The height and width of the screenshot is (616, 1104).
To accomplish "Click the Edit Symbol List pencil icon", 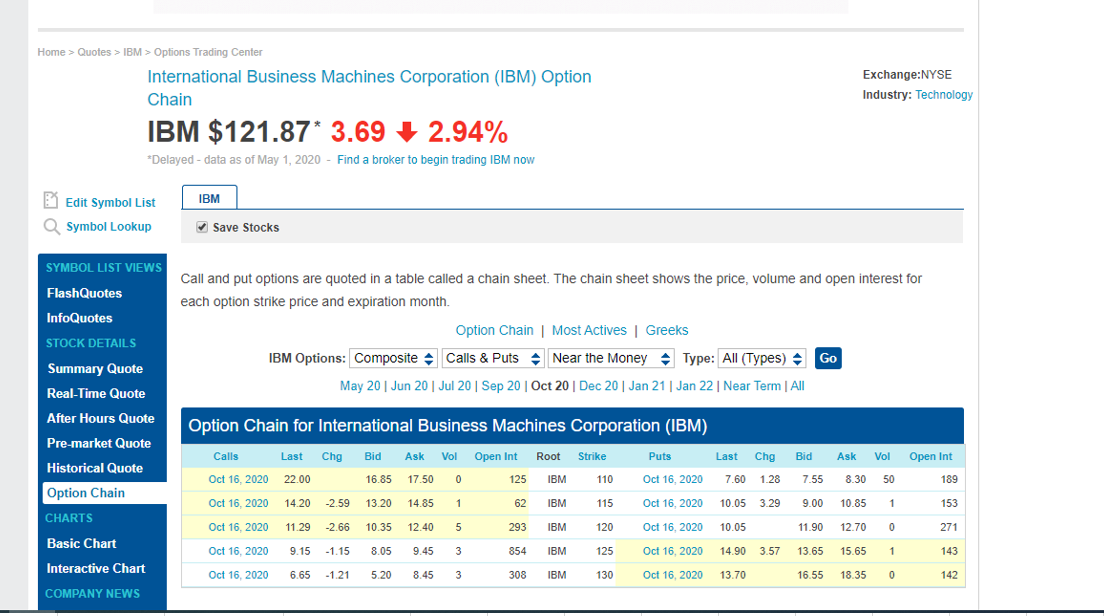I will coord(51,202).
